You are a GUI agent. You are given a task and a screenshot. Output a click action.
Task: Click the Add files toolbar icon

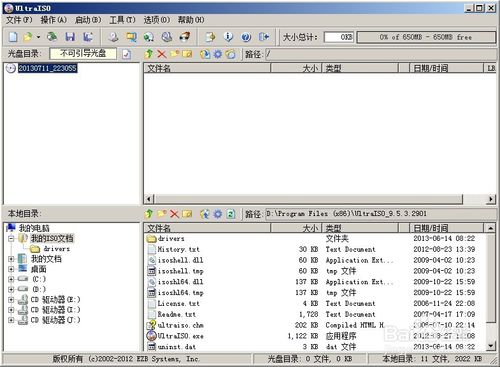click(210, 37)
